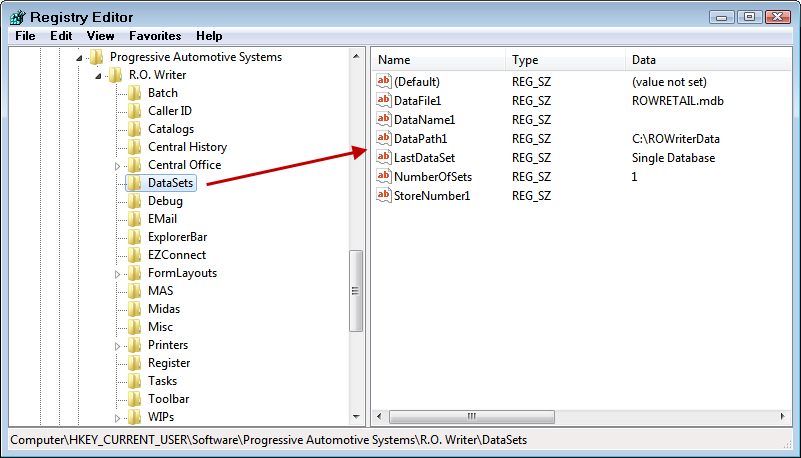Expand the Central Office key
Image resolution: width=801 pixels, height=458 pixels.
click(x=117, y=165)
